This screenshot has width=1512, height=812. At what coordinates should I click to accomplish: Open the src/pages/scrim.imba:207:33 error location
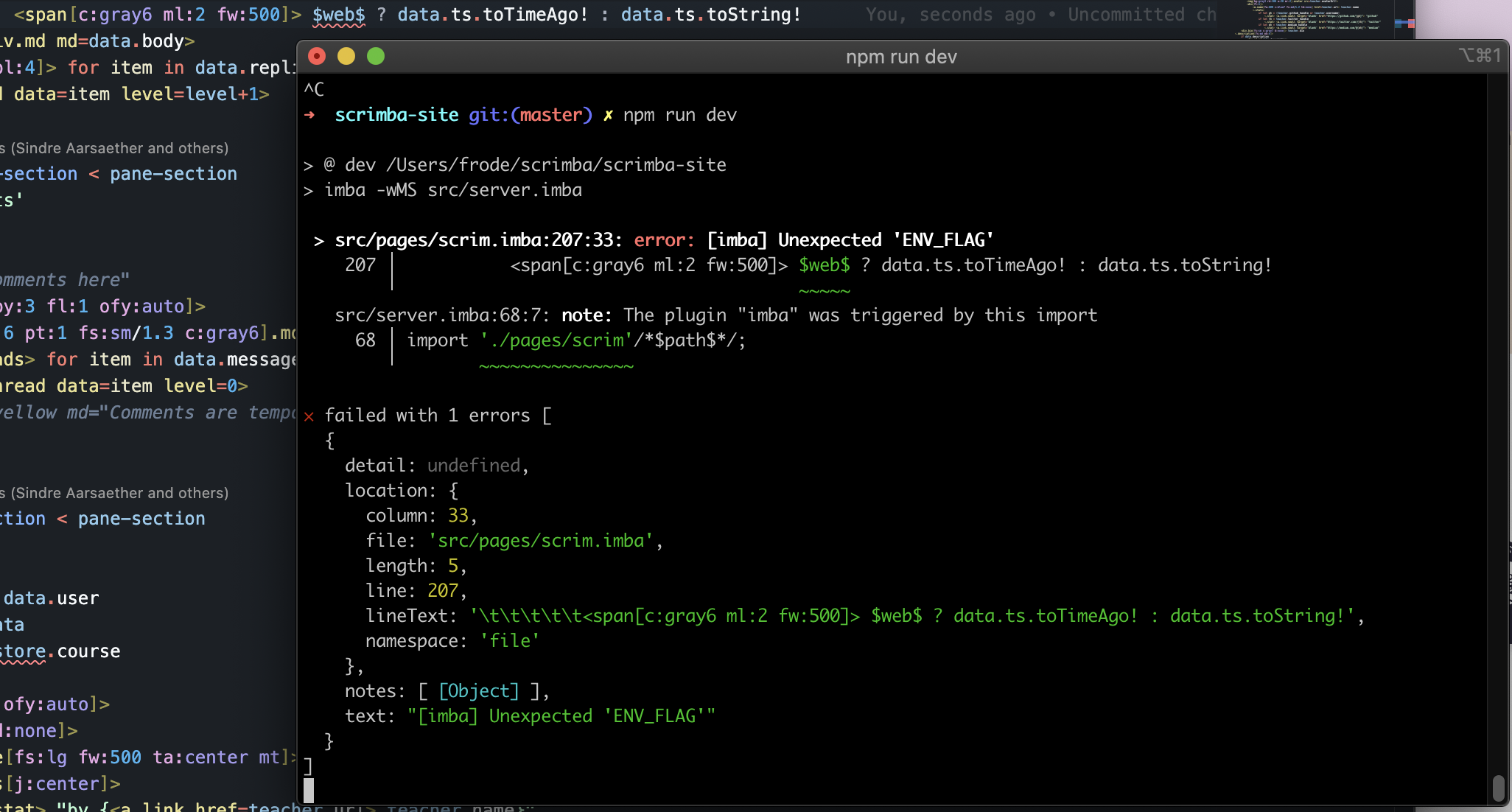(477, 239)
